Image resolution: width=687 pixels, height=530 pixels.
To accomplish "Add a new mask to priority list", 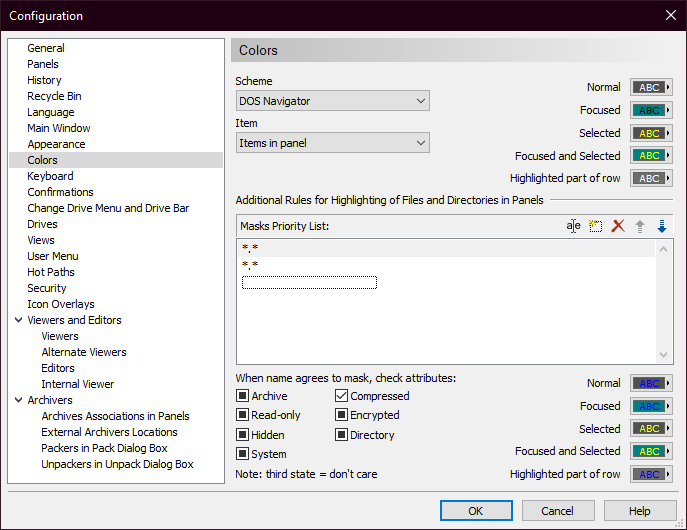I will pyautogui.click(x=596, y=226).
